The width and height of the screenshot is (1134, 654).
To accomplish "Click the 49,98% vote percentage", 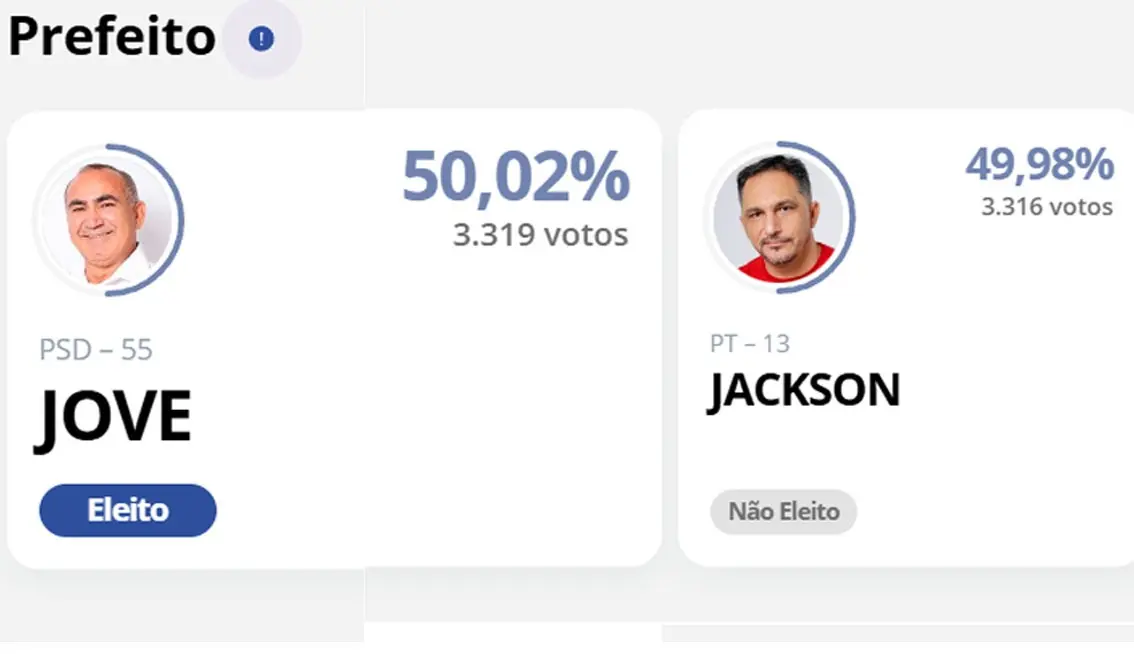I will click(1039, 165).
